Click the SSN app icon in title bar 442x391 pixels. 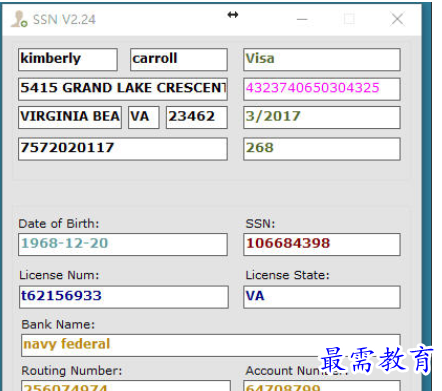(19, 19)
